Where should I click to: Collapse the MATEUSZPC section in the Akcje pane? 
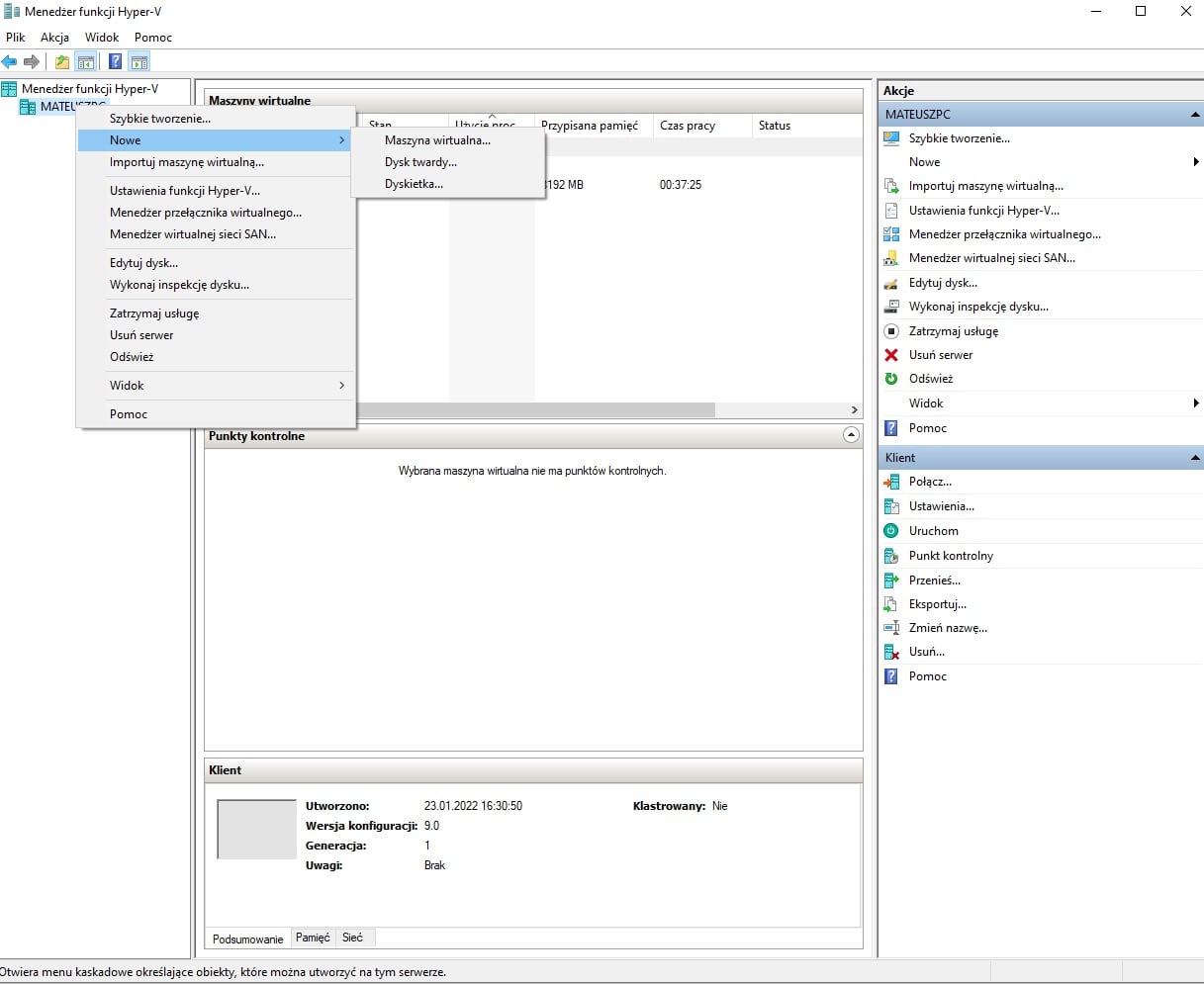tap(1195, 115)
